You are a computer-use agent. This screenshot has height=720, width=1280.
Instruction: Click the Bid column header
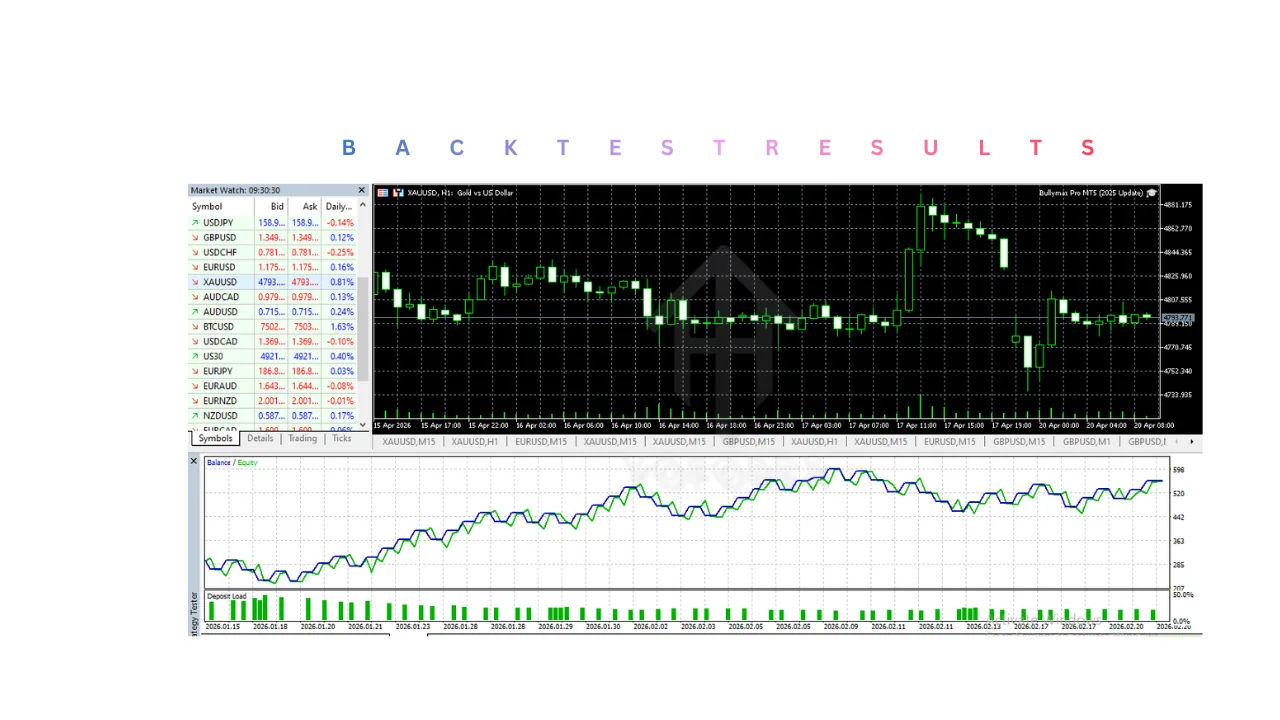tap(277, 207)
